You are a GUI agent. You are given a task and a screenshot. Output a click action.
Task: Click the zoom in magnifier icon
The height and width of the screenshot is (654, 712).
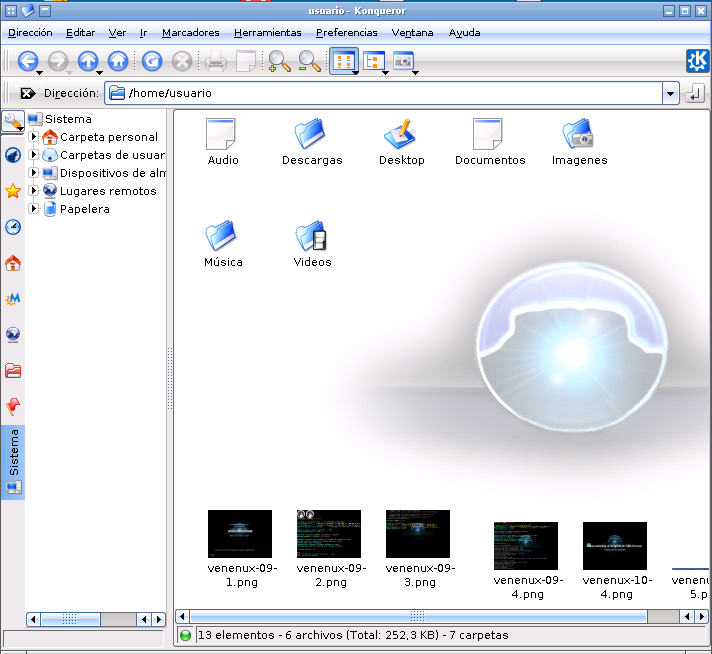(x=278, y=61)
